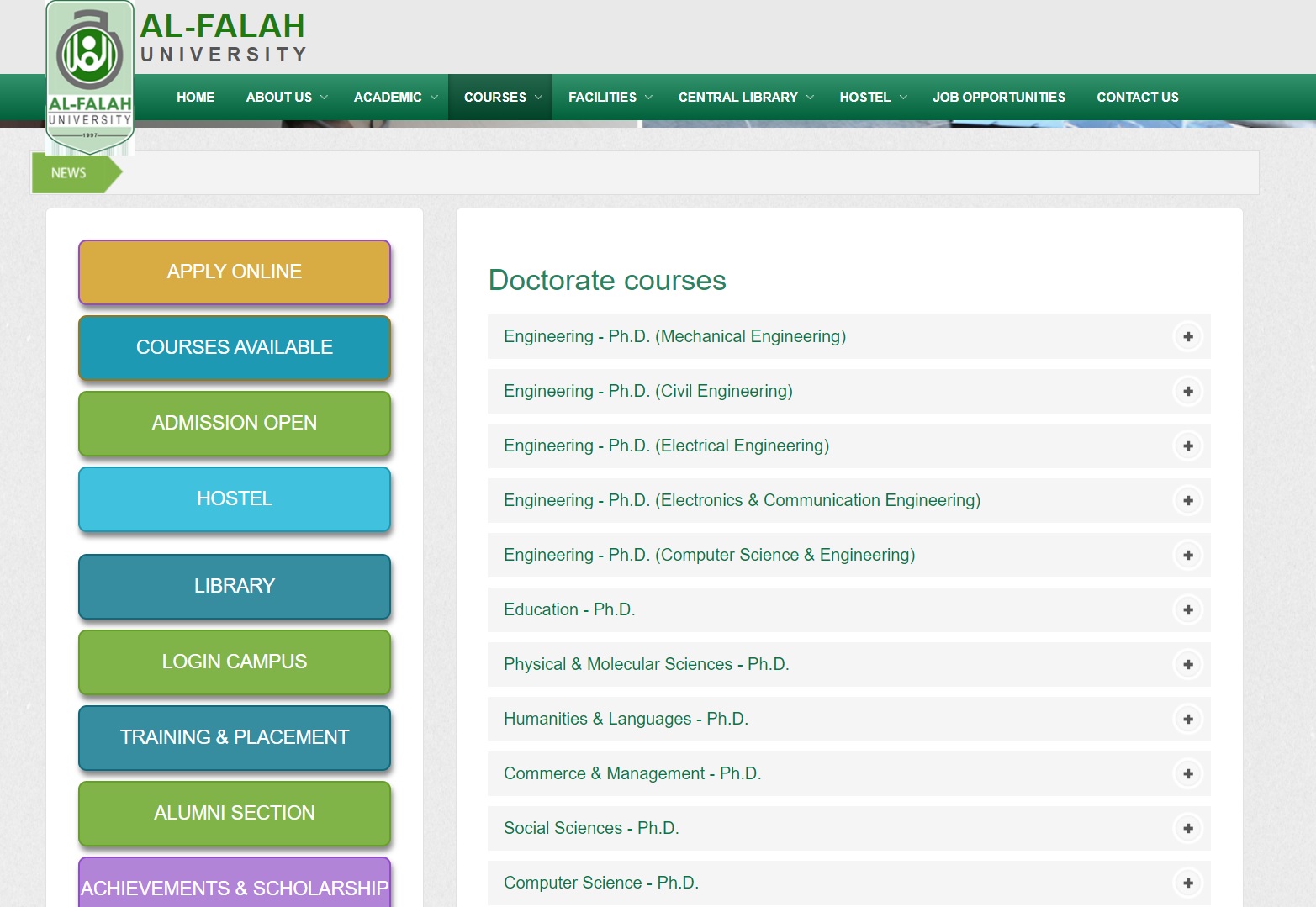
Task: Open About Us dropdown chevron
Action: [324, 98]
